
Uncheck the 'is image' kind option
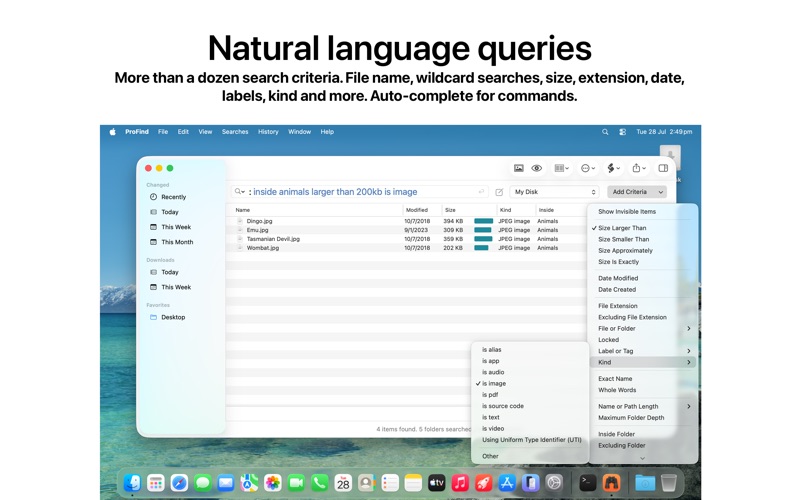coord(494,384)
